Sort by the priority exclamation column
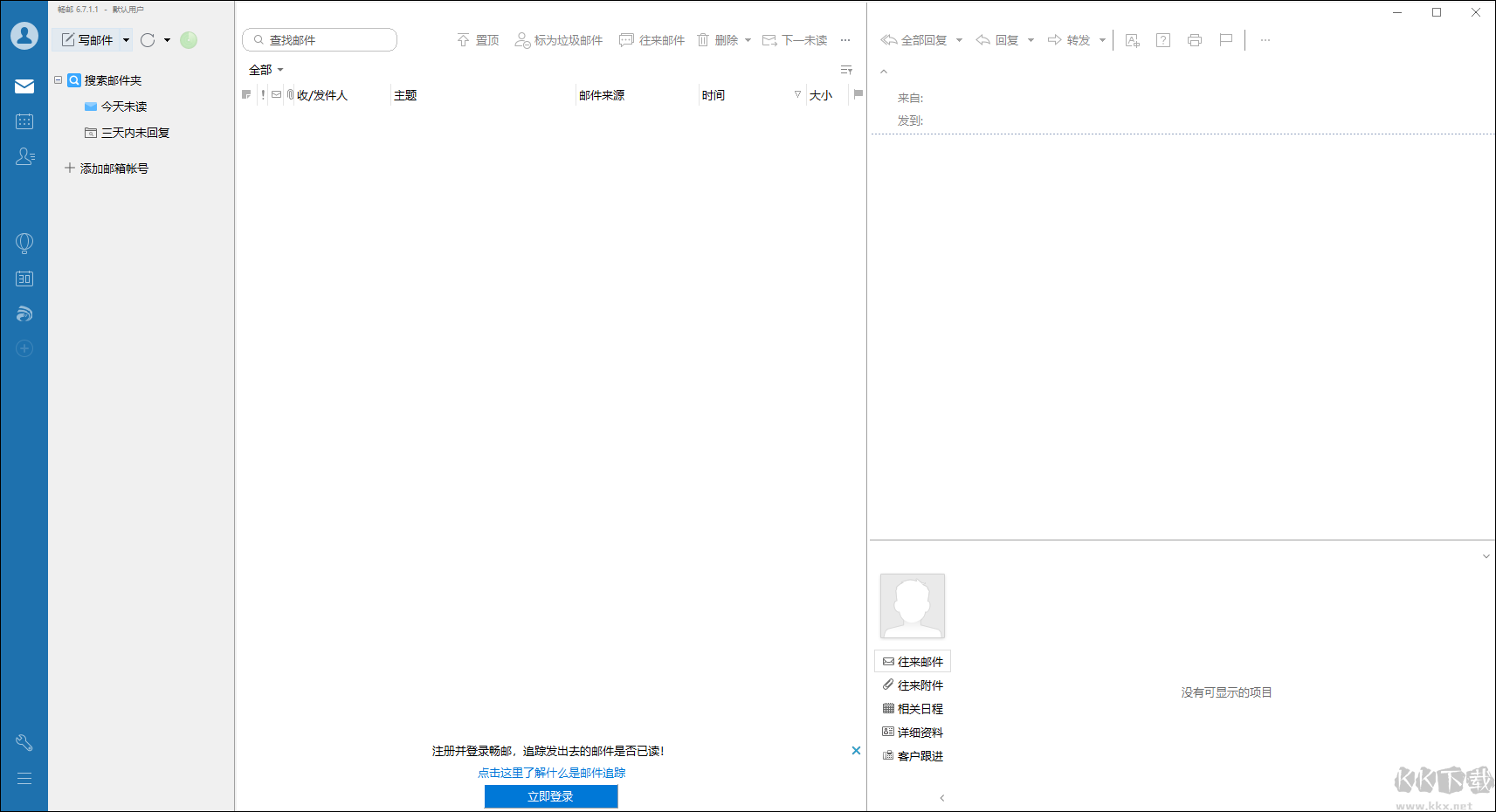The width and height of the screenshot is (1496, 812). point(263,94)
